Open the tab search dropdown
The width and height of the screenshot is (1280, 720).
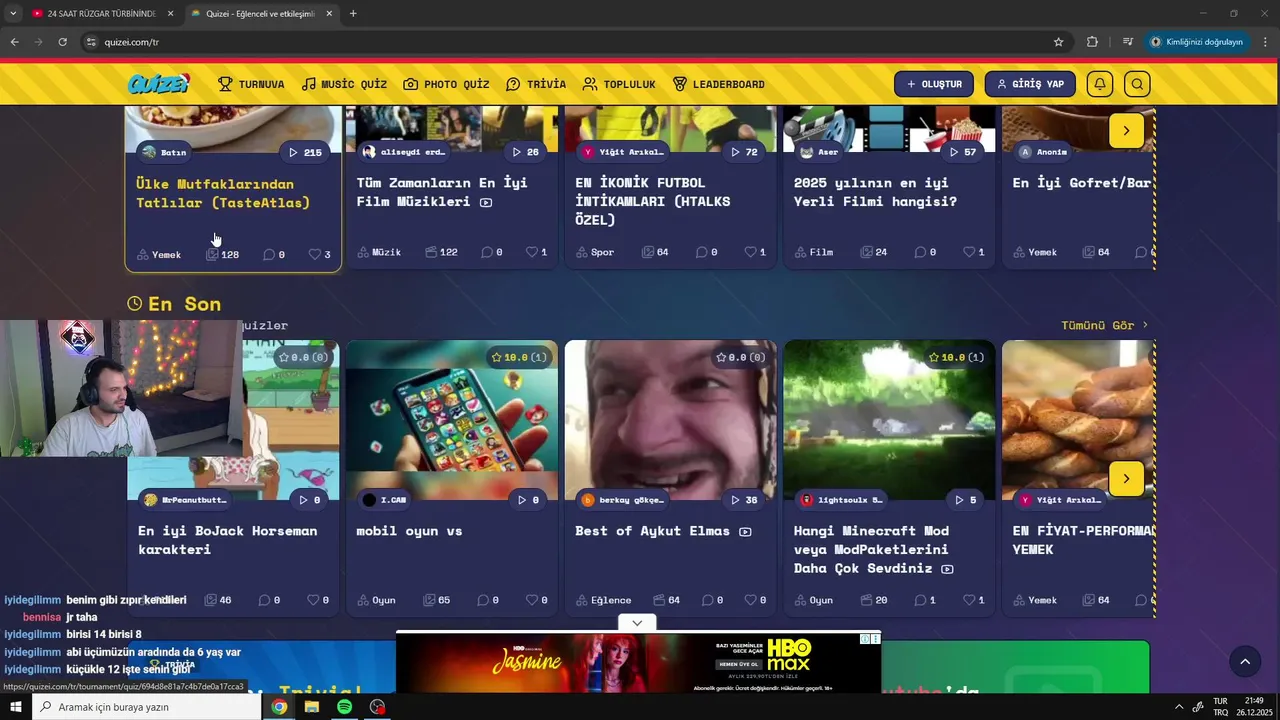click(13, 14)
